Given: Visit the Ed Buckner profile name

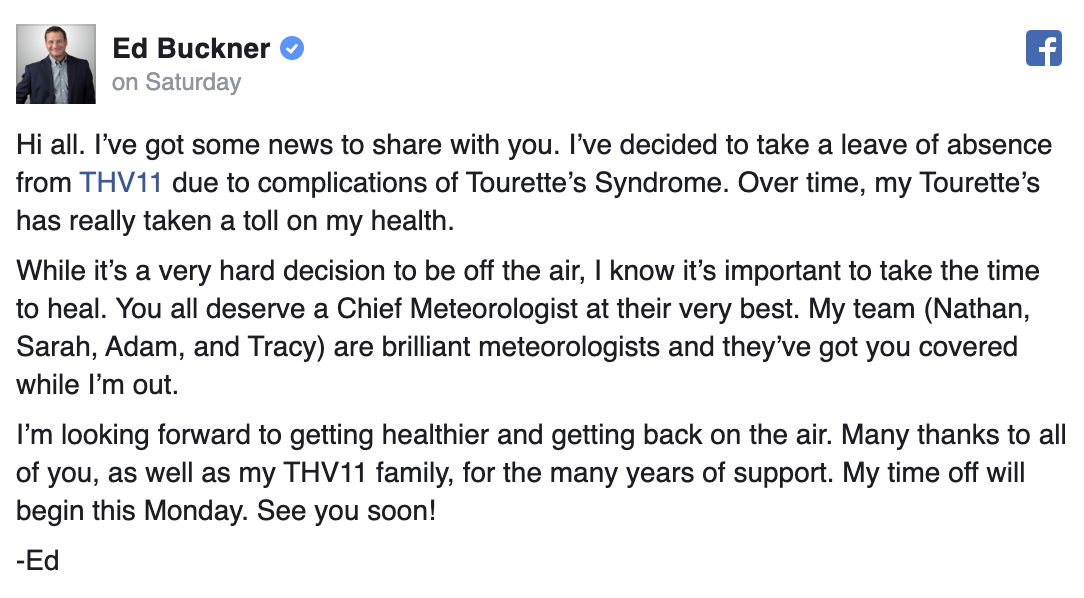Looking at the screenshot, I should coord(191,48).
